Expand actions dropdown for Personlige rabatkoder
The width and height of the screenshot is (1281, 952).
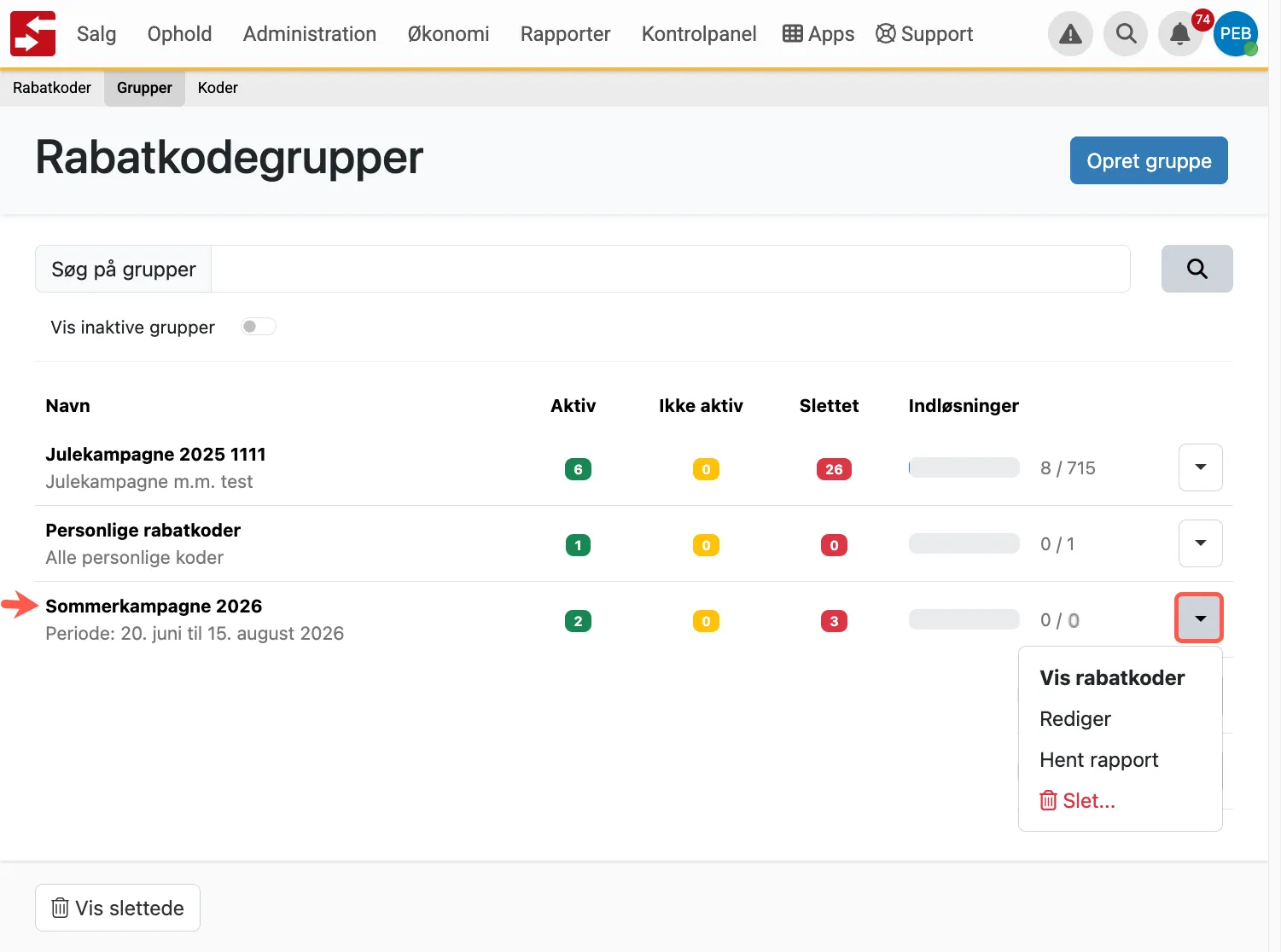(x=1200, y=543)
